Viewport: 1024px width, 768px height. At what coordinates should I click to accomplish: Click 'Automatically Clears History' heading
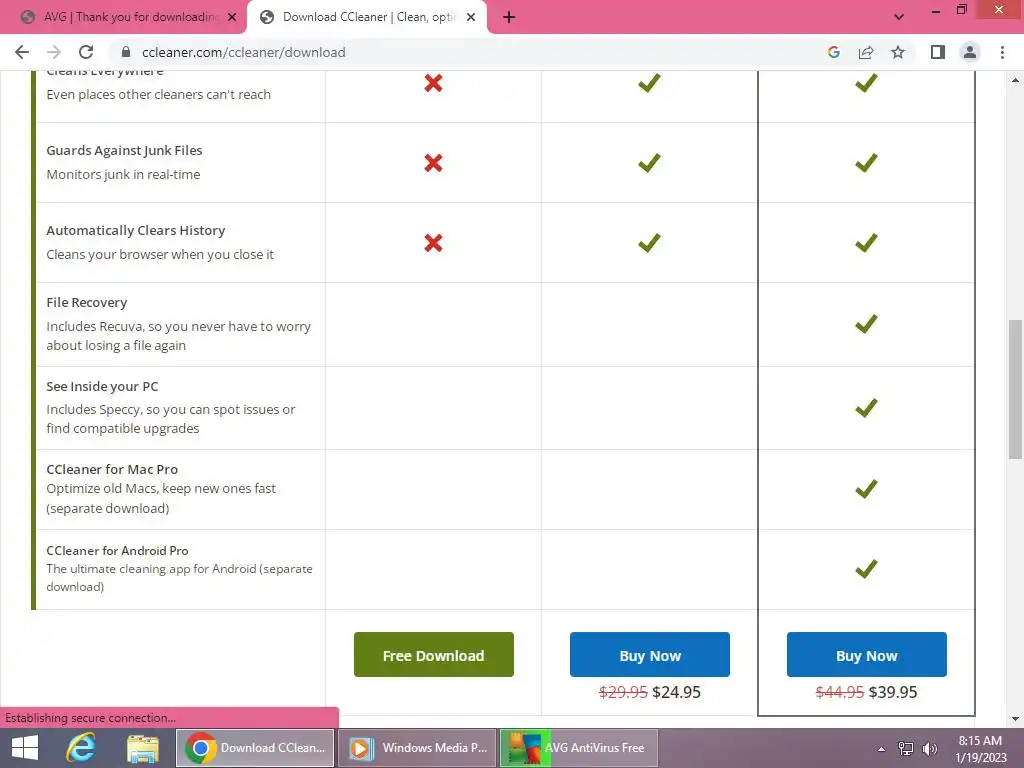tap(136, 231)
